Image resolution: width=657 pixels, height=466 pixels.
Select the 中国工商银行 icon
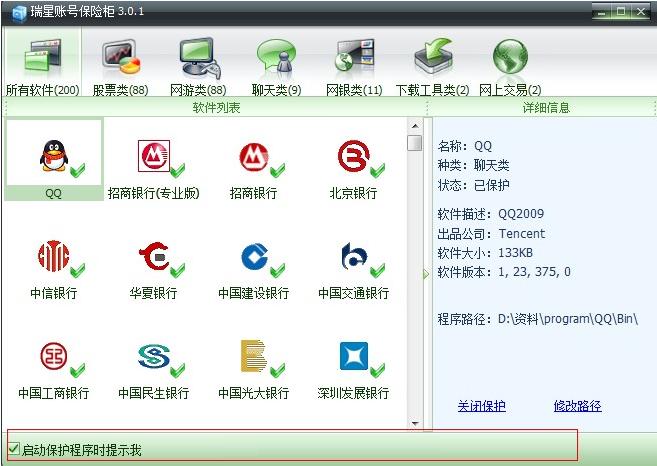[54, 356]
